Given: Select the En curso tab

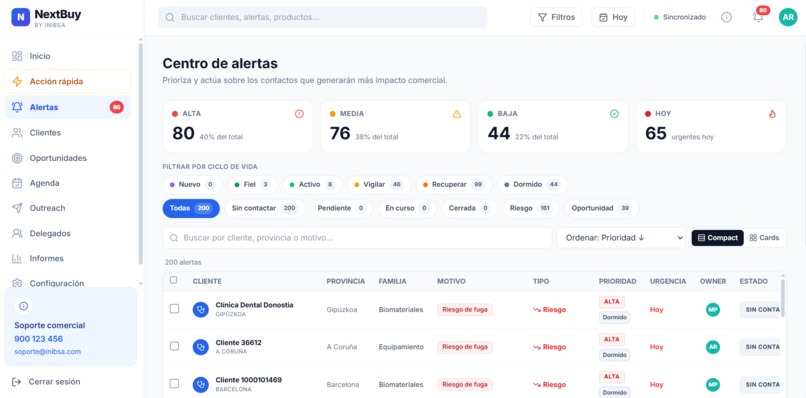Looking at the screenshot, I should pyautogui.click(x=407, y=208).
